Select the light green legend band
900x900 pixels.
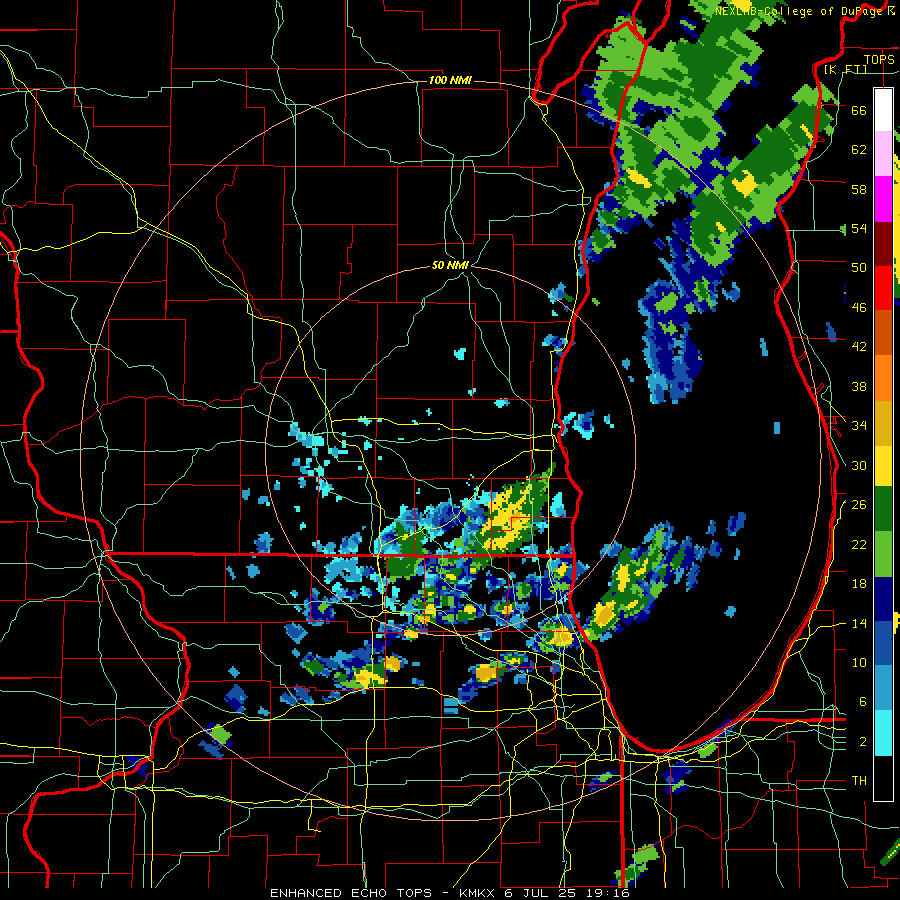click(x=883, y=554)
